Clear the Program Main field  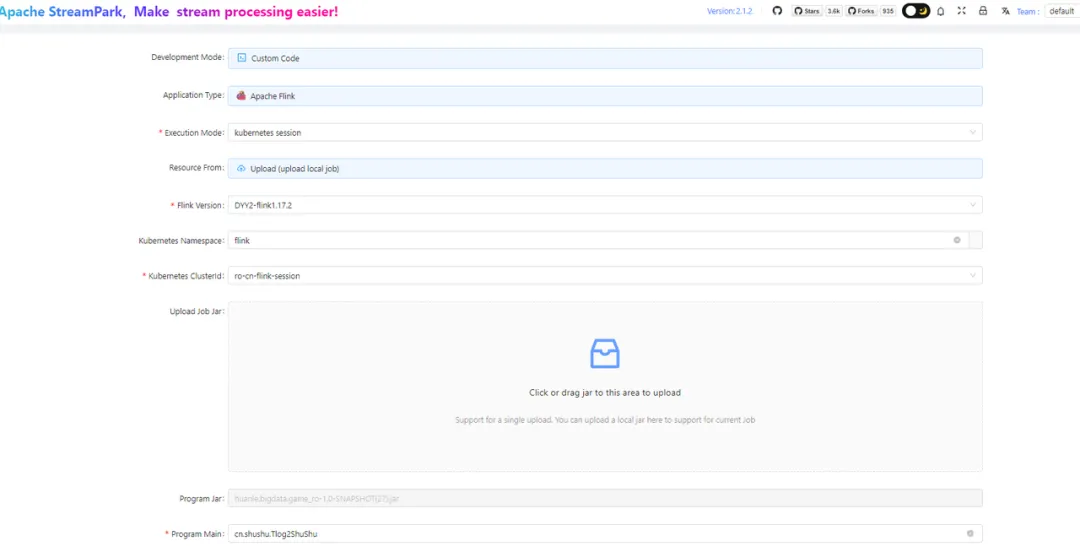[970, 534]
